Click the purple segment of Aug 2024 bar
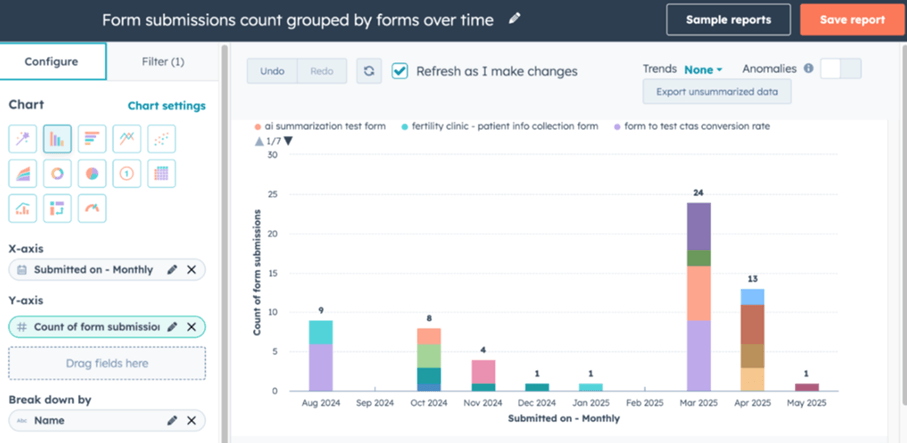Screen dimensions: 907x443 pos(320,368)
